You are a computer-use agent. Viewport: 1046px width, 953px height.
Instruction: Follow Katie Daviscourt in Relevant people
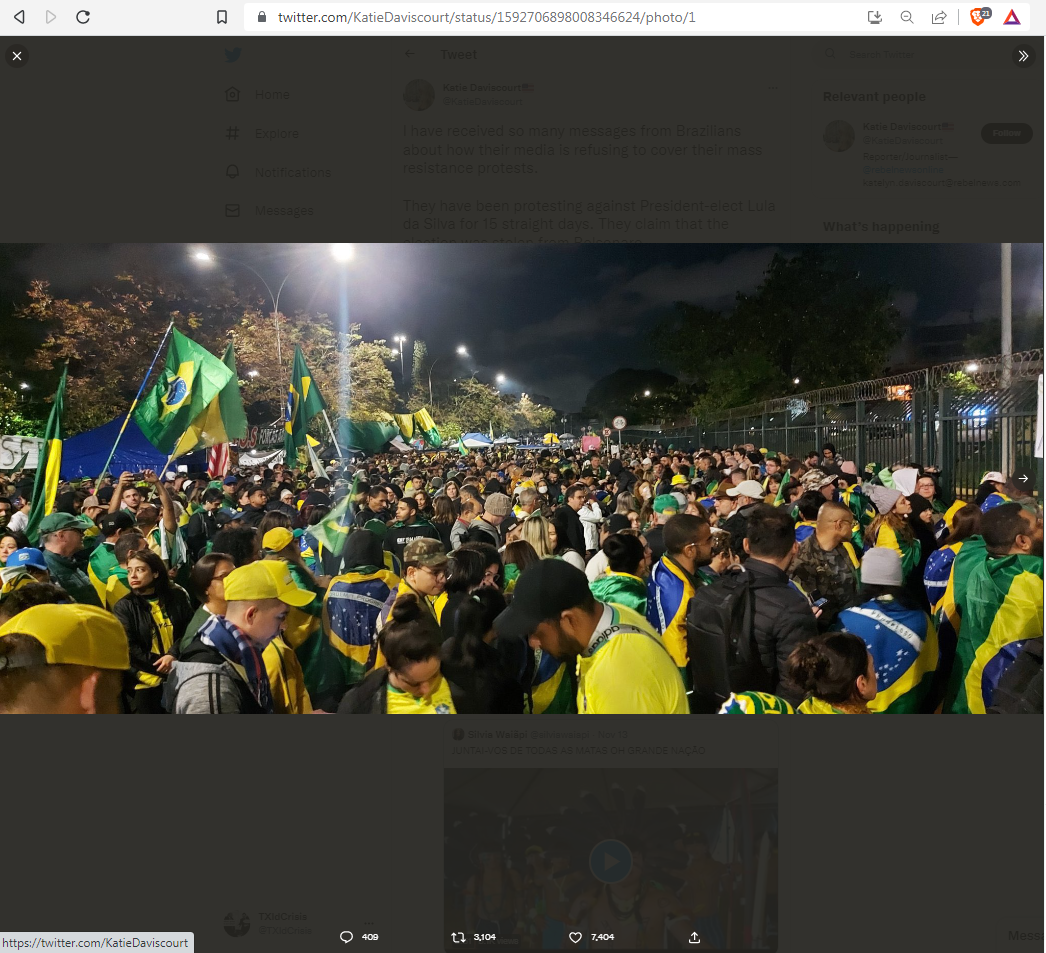[1007, 133]
